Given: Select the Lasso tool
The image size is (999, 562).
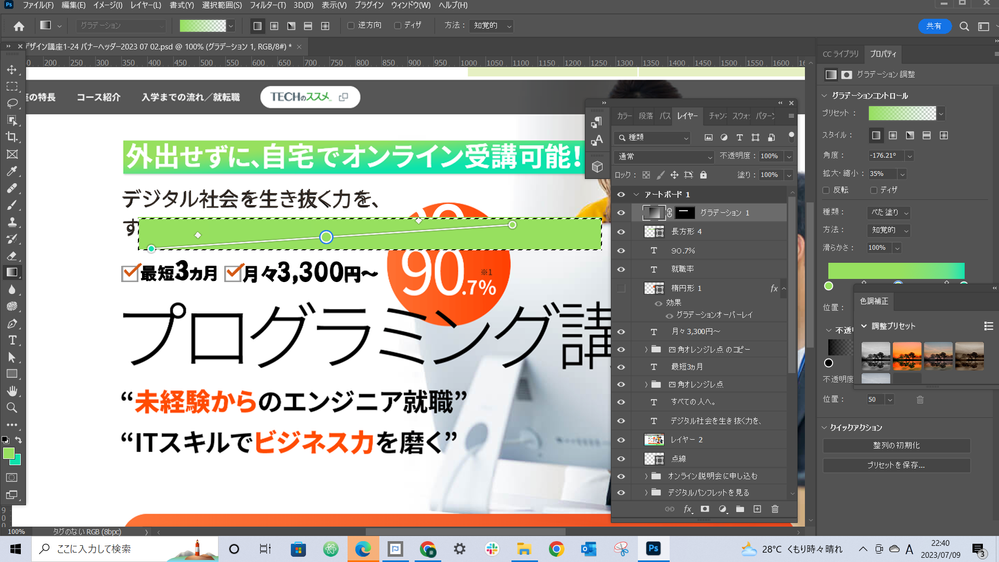Looking at the screenshot, I should 12,103.
